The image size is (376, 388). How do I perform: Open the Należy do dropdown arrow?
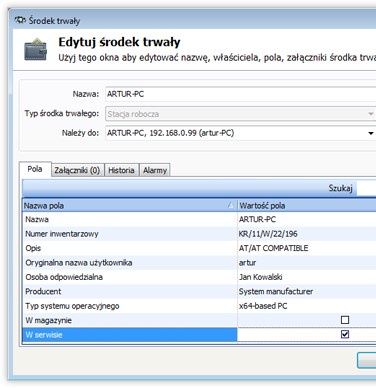370,133
